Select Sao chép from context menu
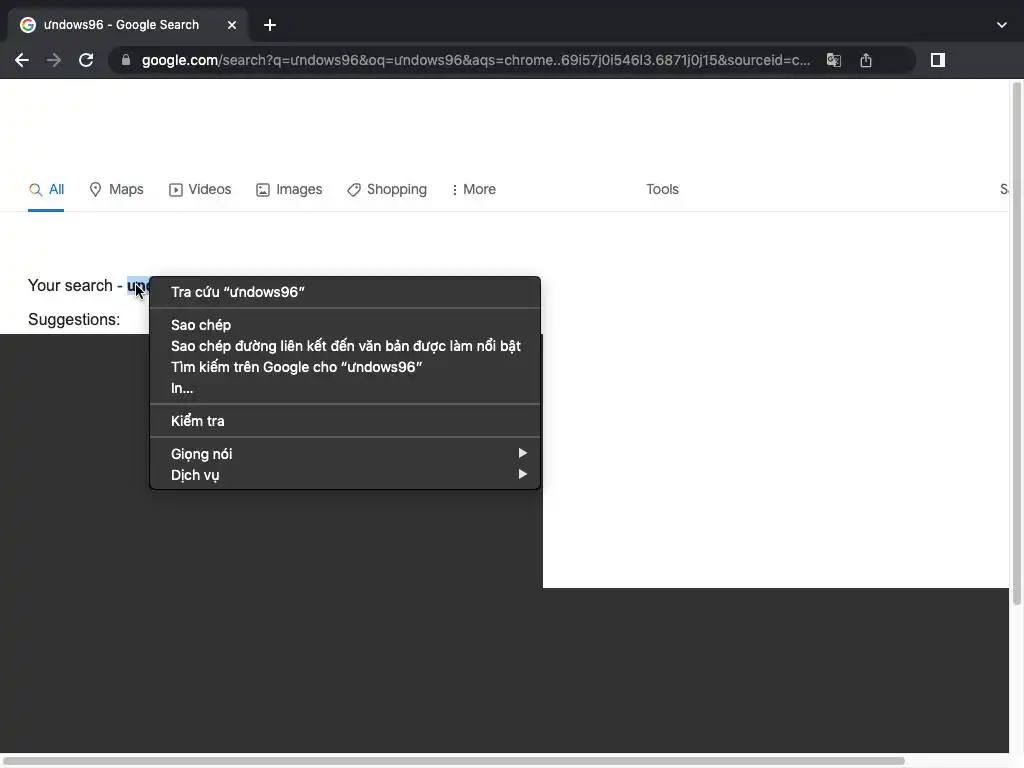Screen dimensions: 1024x768 click(345, 325)
